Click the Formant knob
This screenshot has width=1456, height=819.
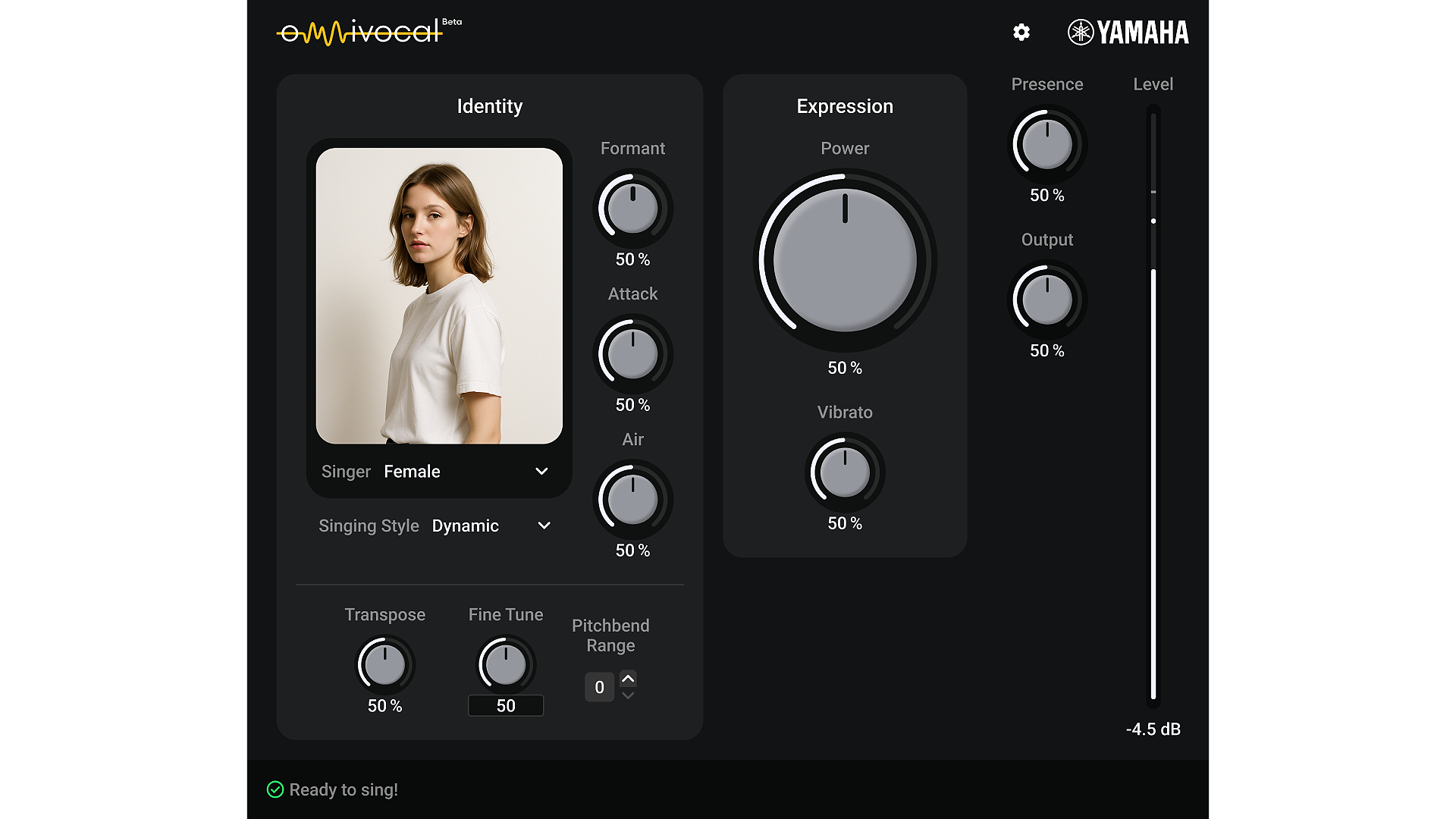[632, 209]
